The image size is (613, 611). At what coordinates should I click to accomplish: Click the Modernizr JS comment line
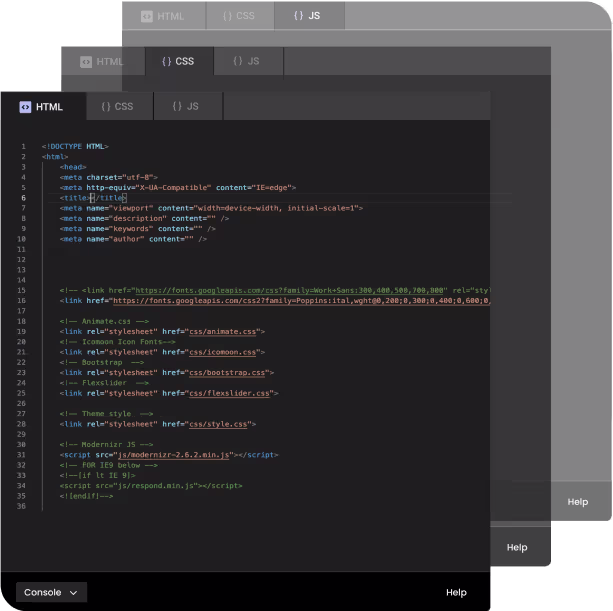click(x=106, y=444)
